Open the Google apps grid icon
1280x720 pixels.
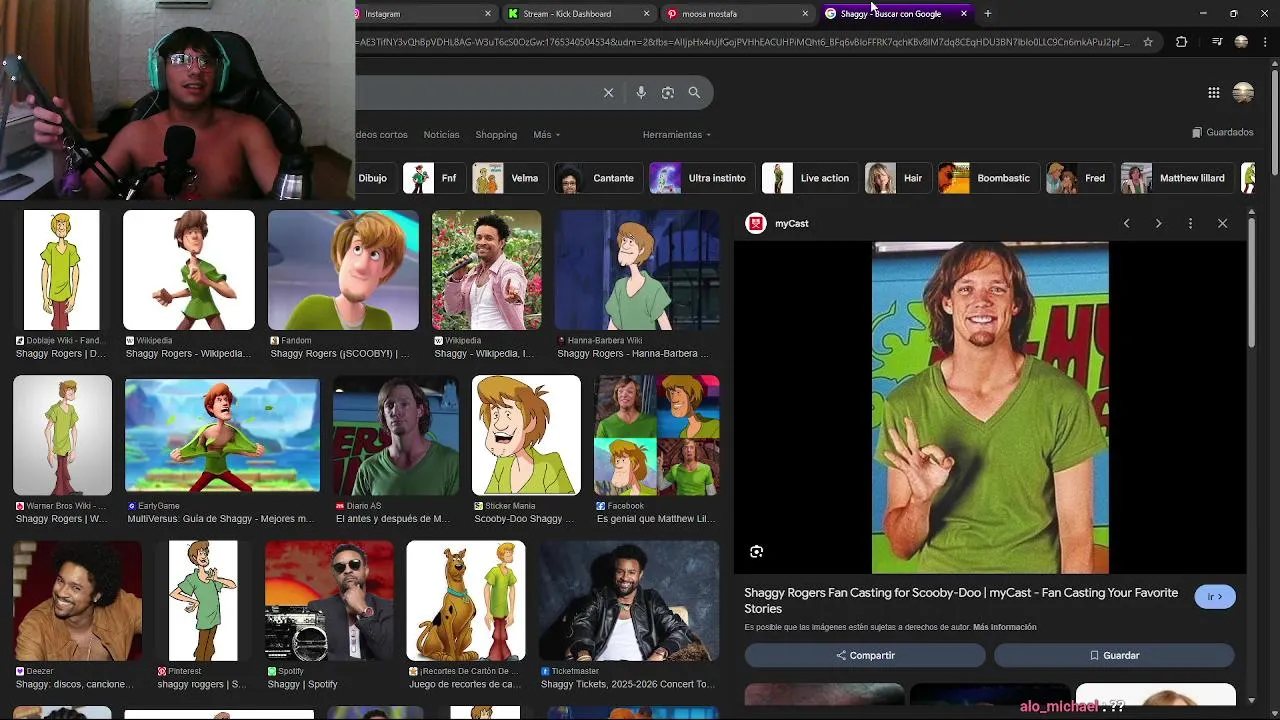pos(1213,92)
